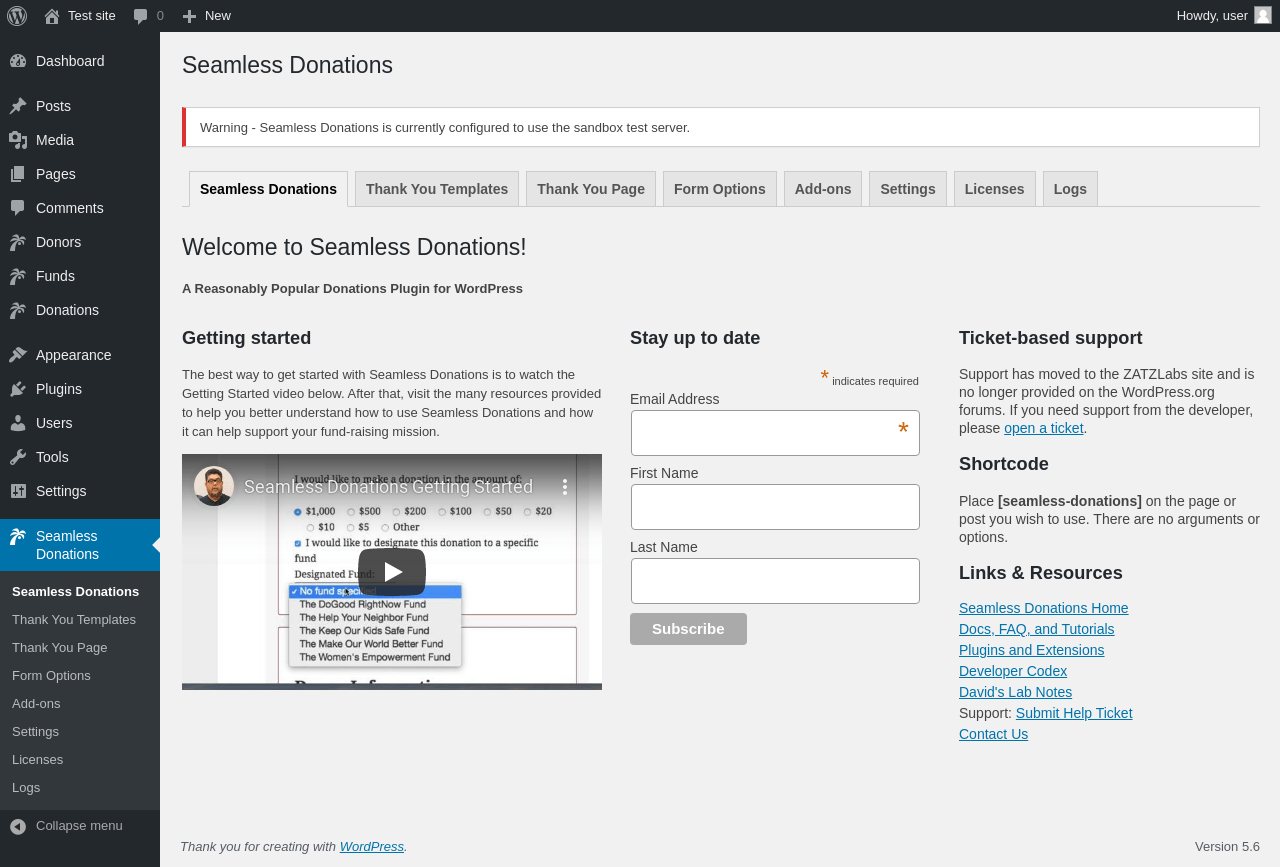Click the Submit Help Ticket link
This screenshot has width=1280, height=867.
(x=1074, y=713)
